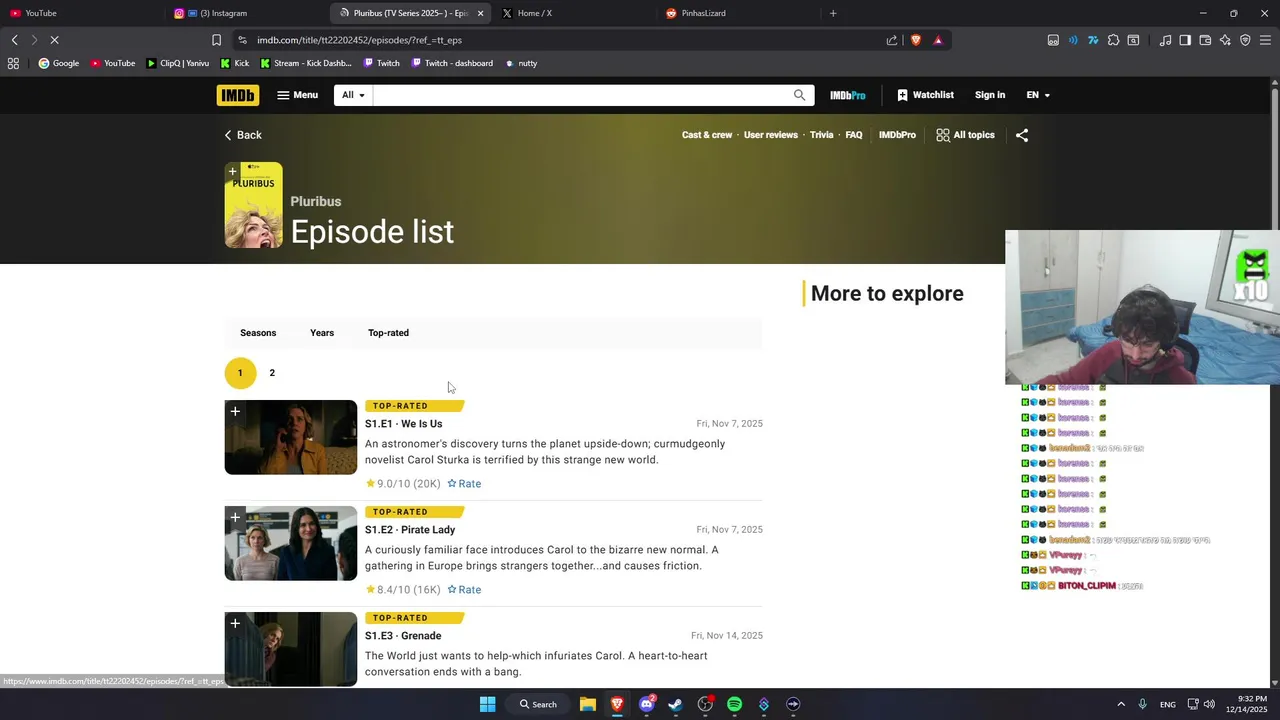Image resolution: width=1280 pixels, height=720 pixels.
Task: Open the Trivia link
Action: tap(821, 135)
